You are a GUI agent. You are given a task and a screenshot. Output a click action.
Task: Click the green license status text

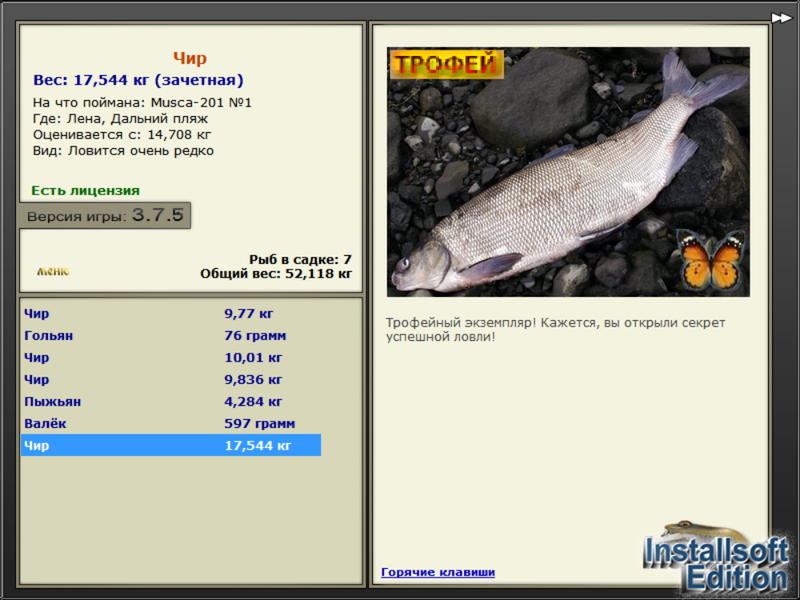pyautogui.click(x=85, y=190)
